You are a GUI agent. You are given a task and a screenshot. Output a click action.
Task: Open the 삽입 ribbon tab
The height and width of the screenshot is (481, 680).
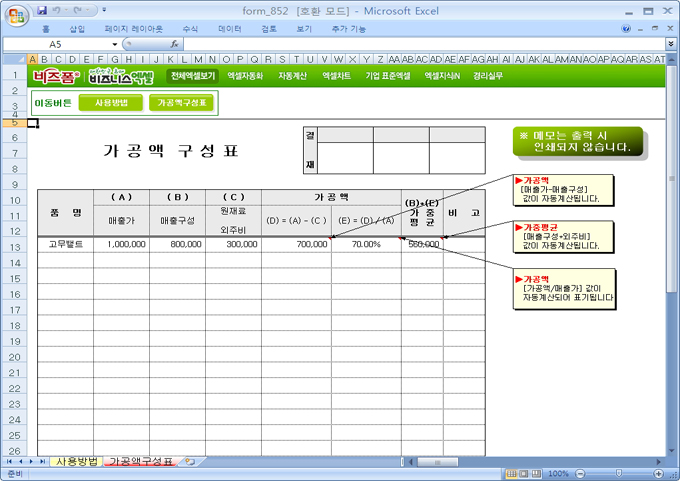pyautogui.click(x=77, y=29)
